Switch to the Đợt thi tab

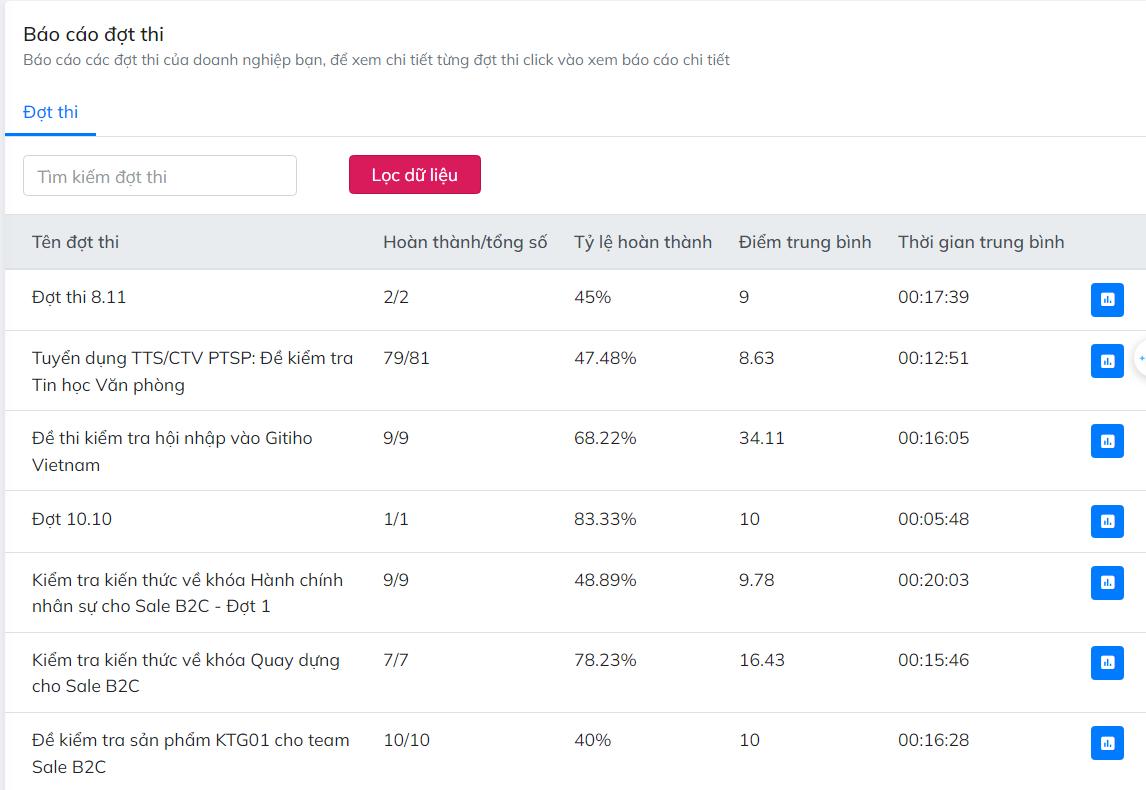click(50, 112)
